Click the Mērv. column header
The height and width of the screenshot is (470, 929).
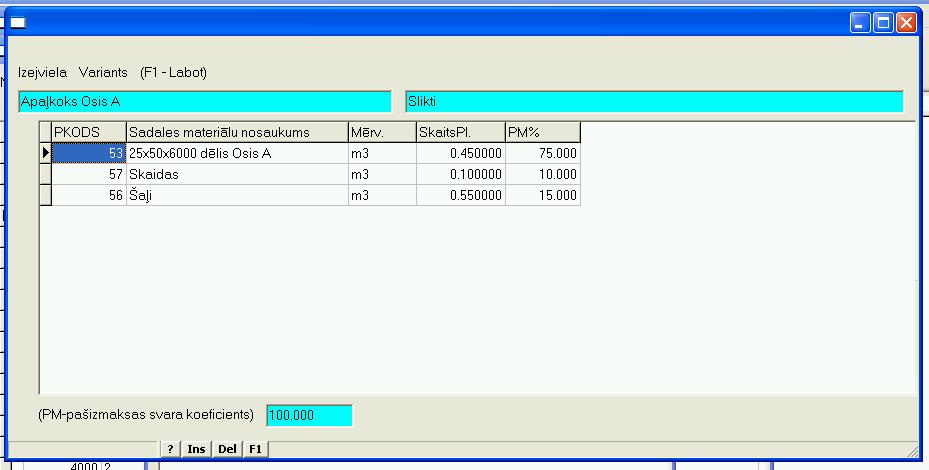pyautogui.click(x=382, y=132)
